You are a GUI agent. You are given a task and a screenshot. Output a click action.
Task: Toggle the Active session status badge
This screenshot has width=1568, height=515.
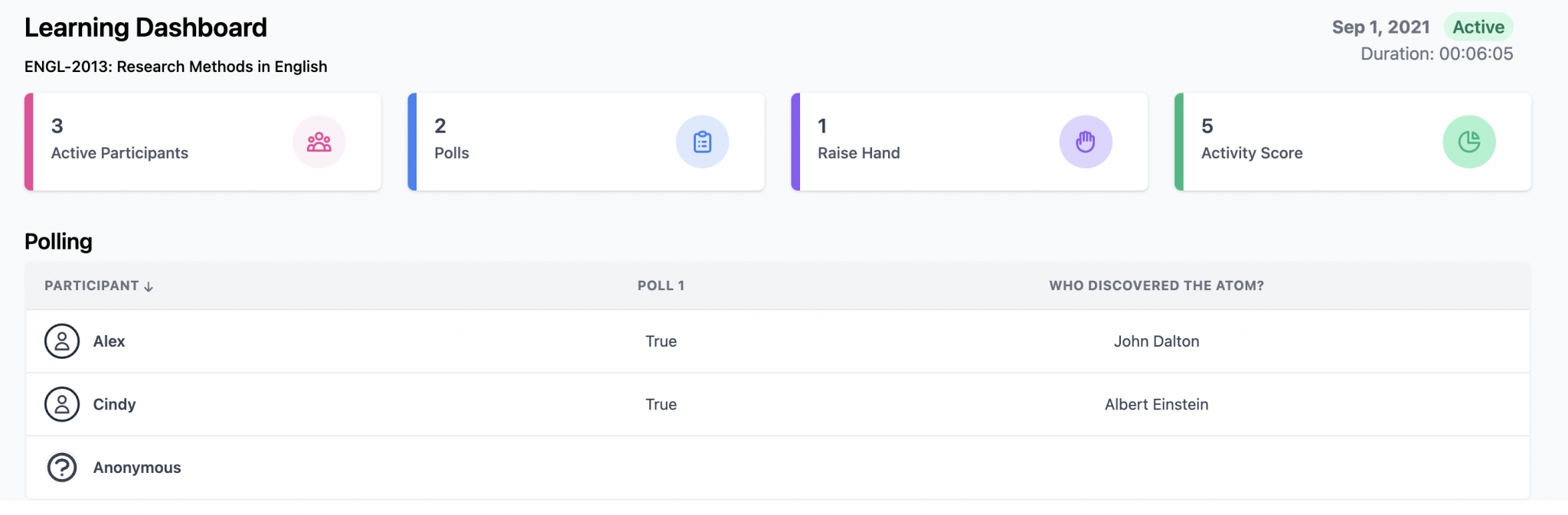[x=1478, y=27]
